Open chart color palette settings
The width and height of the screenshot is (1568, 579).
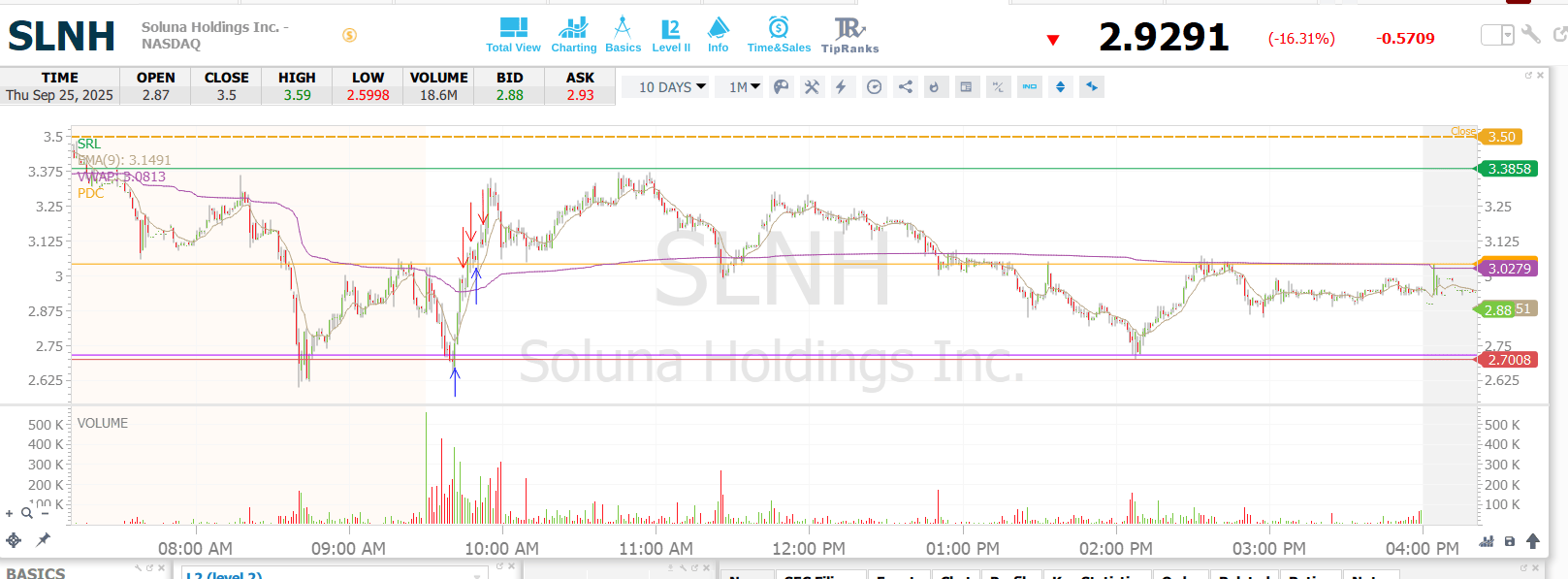(781, 87)
